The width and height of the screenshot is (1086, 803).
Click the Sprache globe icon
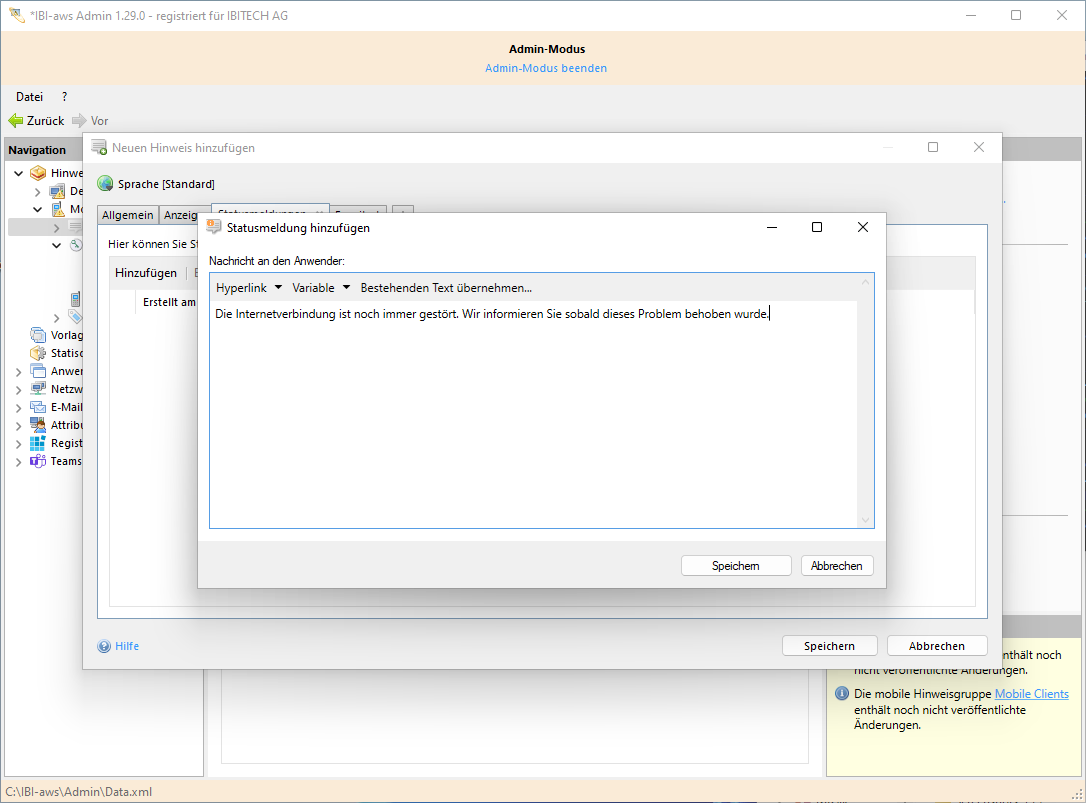coord(105,184)
